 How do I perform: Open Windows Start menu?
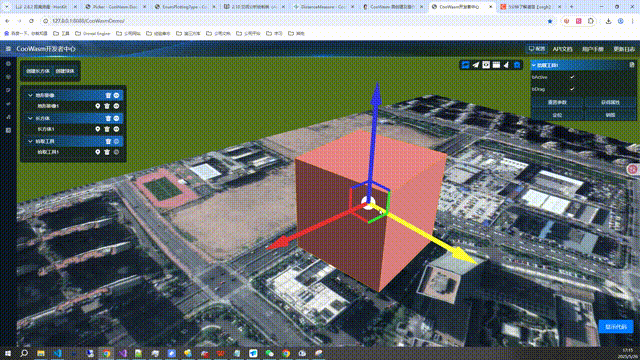(8, 353)
